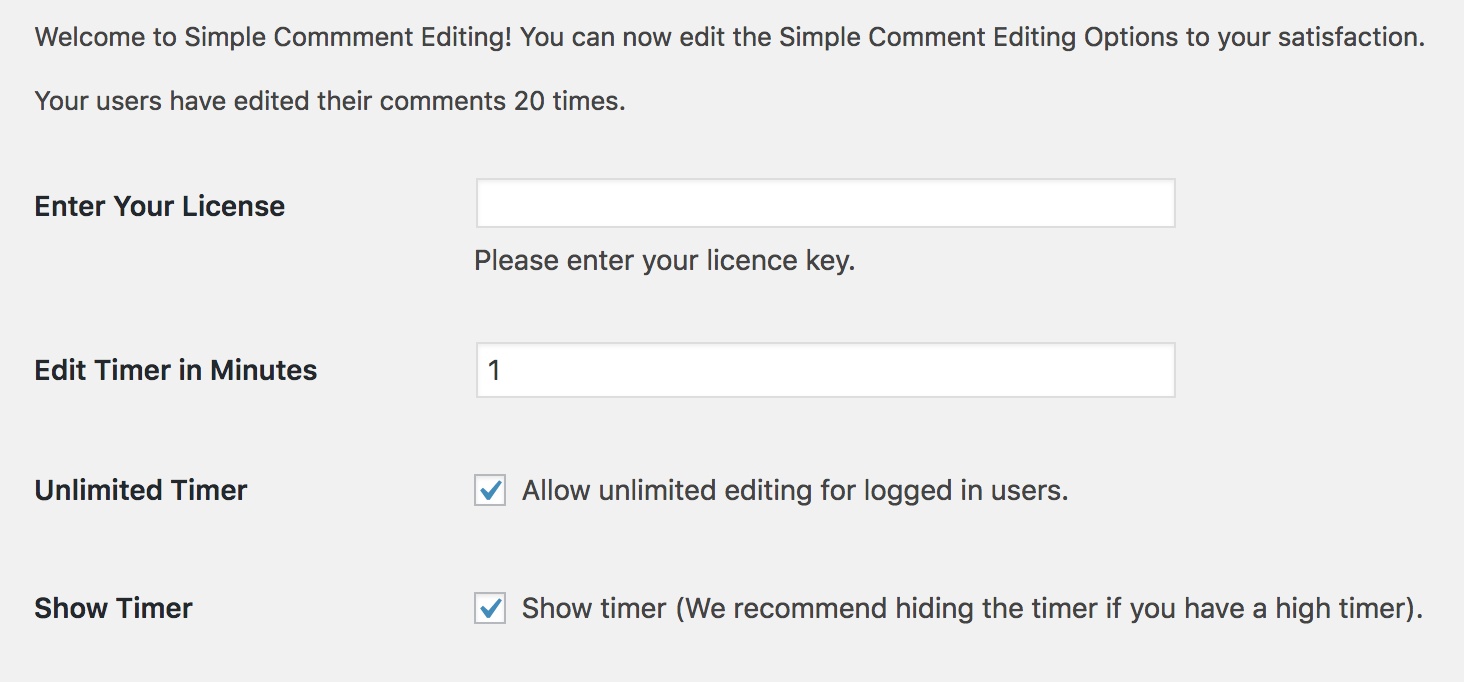Click the blue checkmark beside 'Allow unlimited editing'
This screenshot has width=1464, height=682.
click(x=490, y=490)
